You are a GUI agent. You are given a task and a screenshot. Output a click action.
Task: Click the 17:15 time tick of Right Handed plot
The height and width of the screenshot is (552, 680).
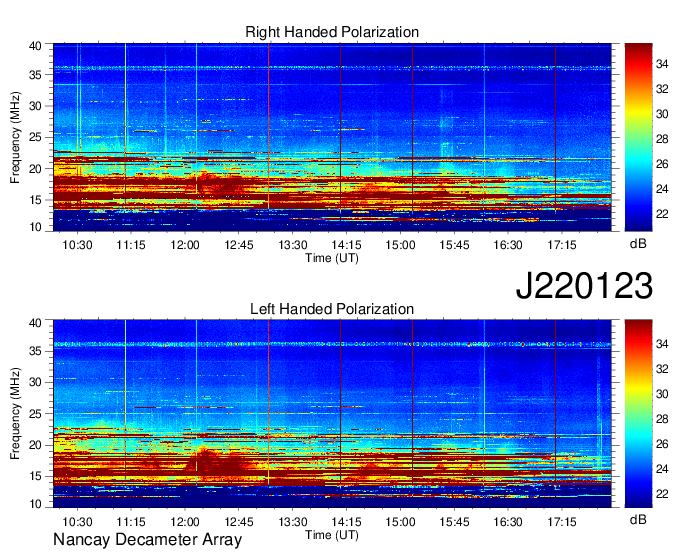(562, 245)
